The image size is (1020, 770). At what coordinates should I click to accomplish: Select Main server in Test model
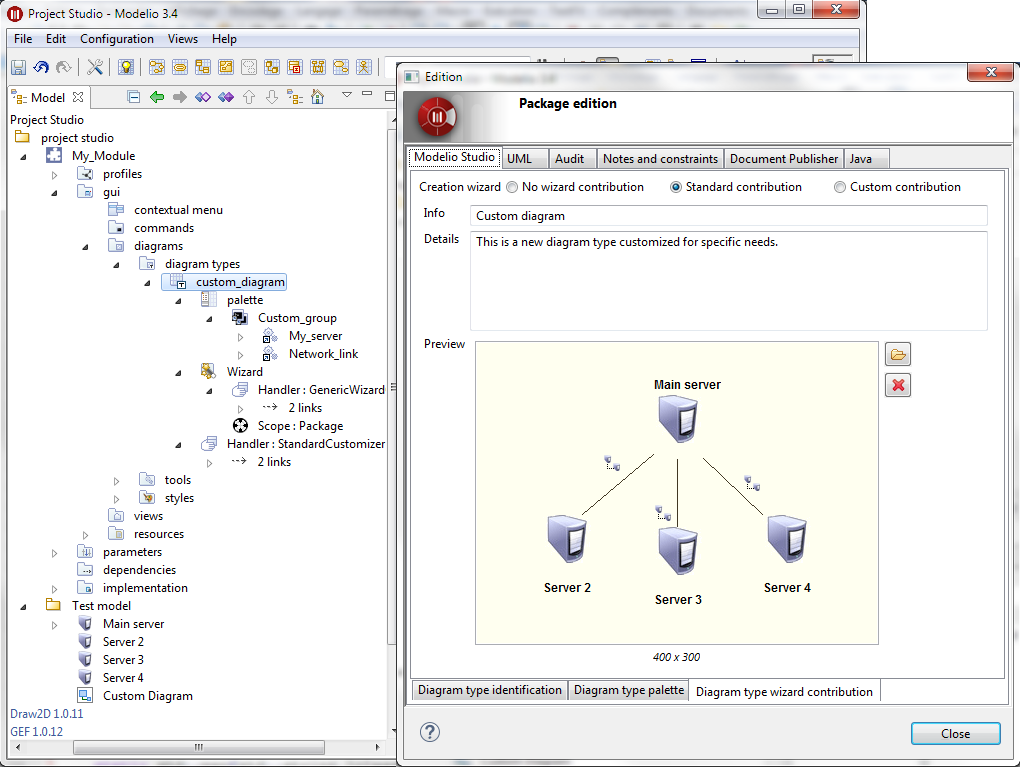point(133,624)
